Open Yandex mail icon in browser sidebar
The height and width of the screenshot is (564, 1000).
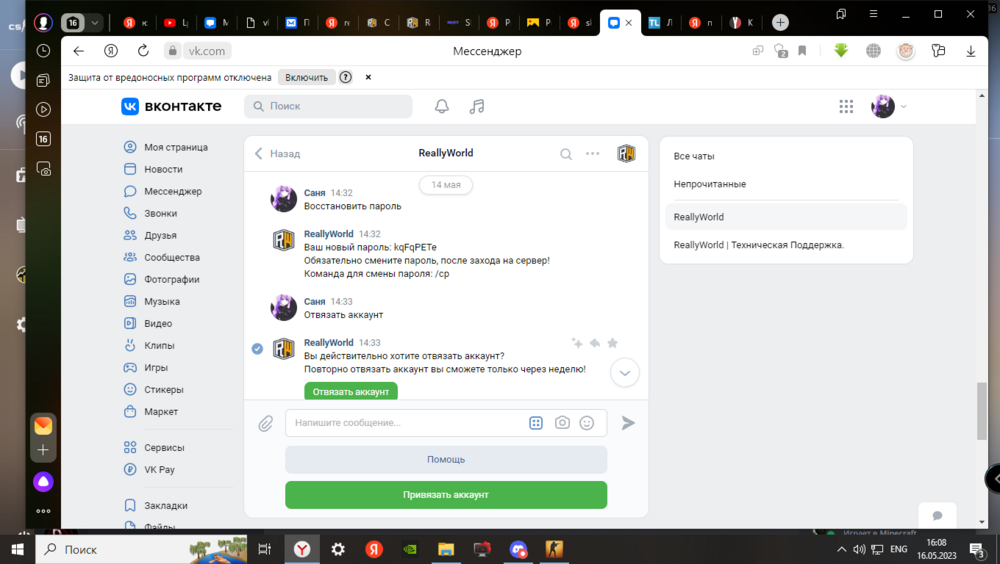43,425
